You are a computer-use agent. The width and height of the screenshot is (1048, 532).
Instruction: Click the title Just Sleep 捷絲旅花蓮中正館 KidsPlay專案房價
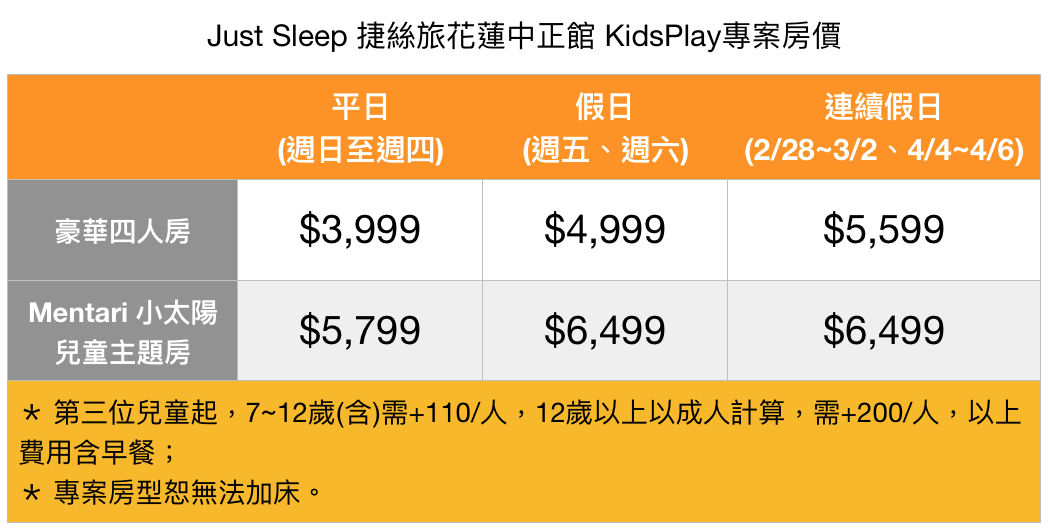pyautogui.click(x=523, y=36)
